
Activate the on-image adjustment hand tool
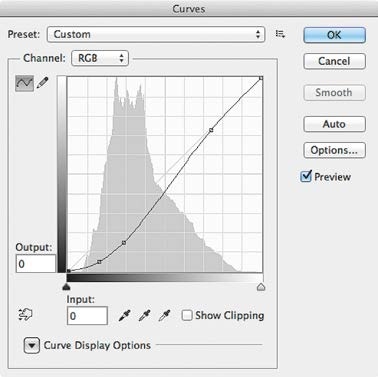point(25,314)
